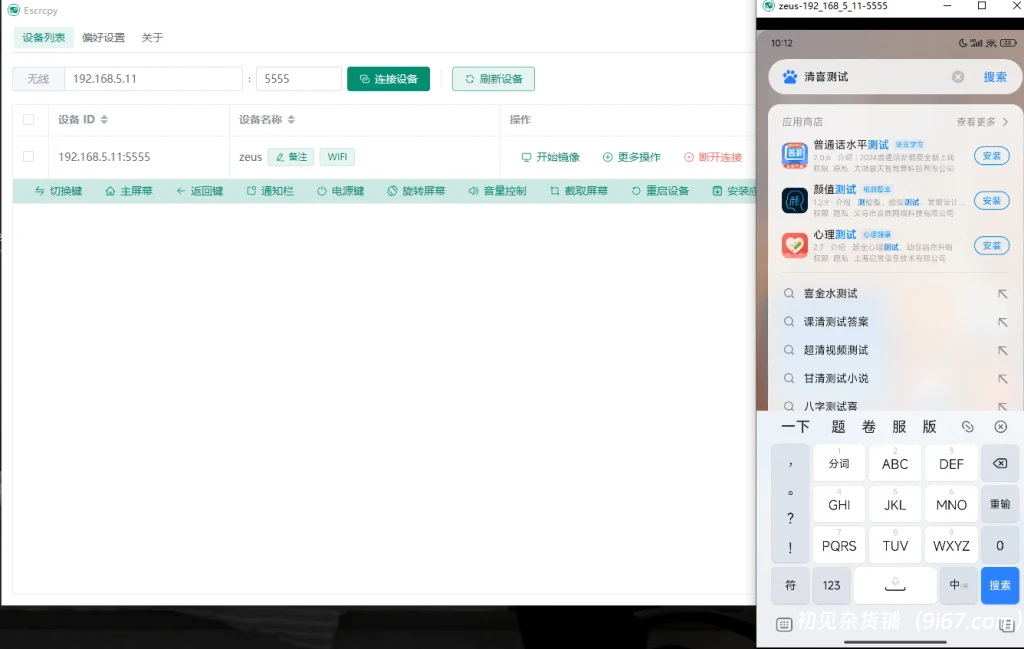Click the 连接设备 connect button
The height and width of the screenshot is (649, 1024).
387,78
